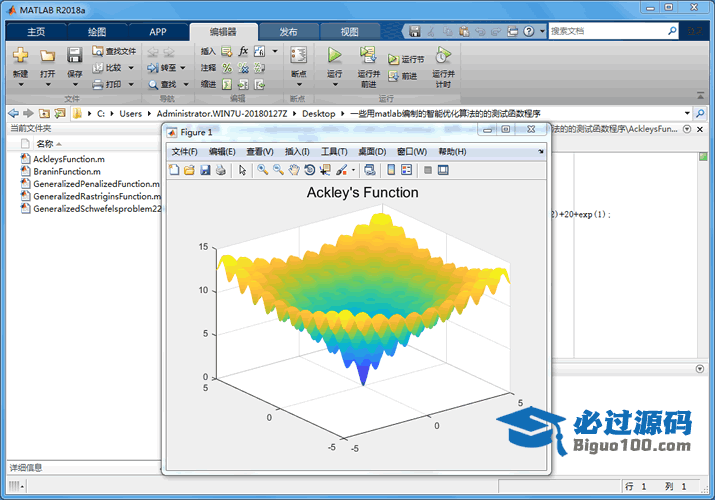Click the percent comment icon
This screenshot has width=715, height=500.
(x=227, y=68)
